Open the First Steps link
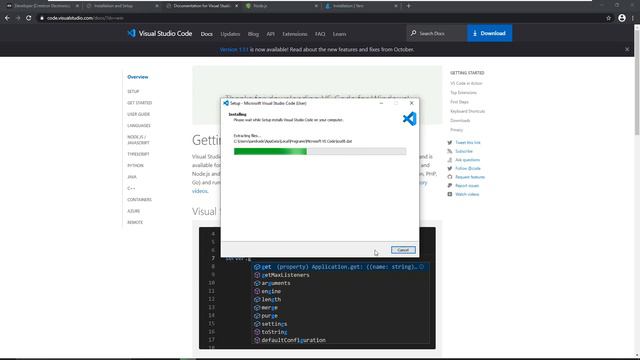This screenshot has height=360, width=640. pos(459,102)
